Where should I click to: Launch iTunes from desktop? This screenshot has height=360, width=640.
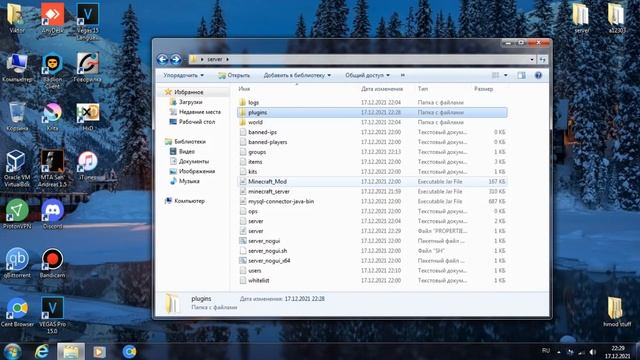87,165
